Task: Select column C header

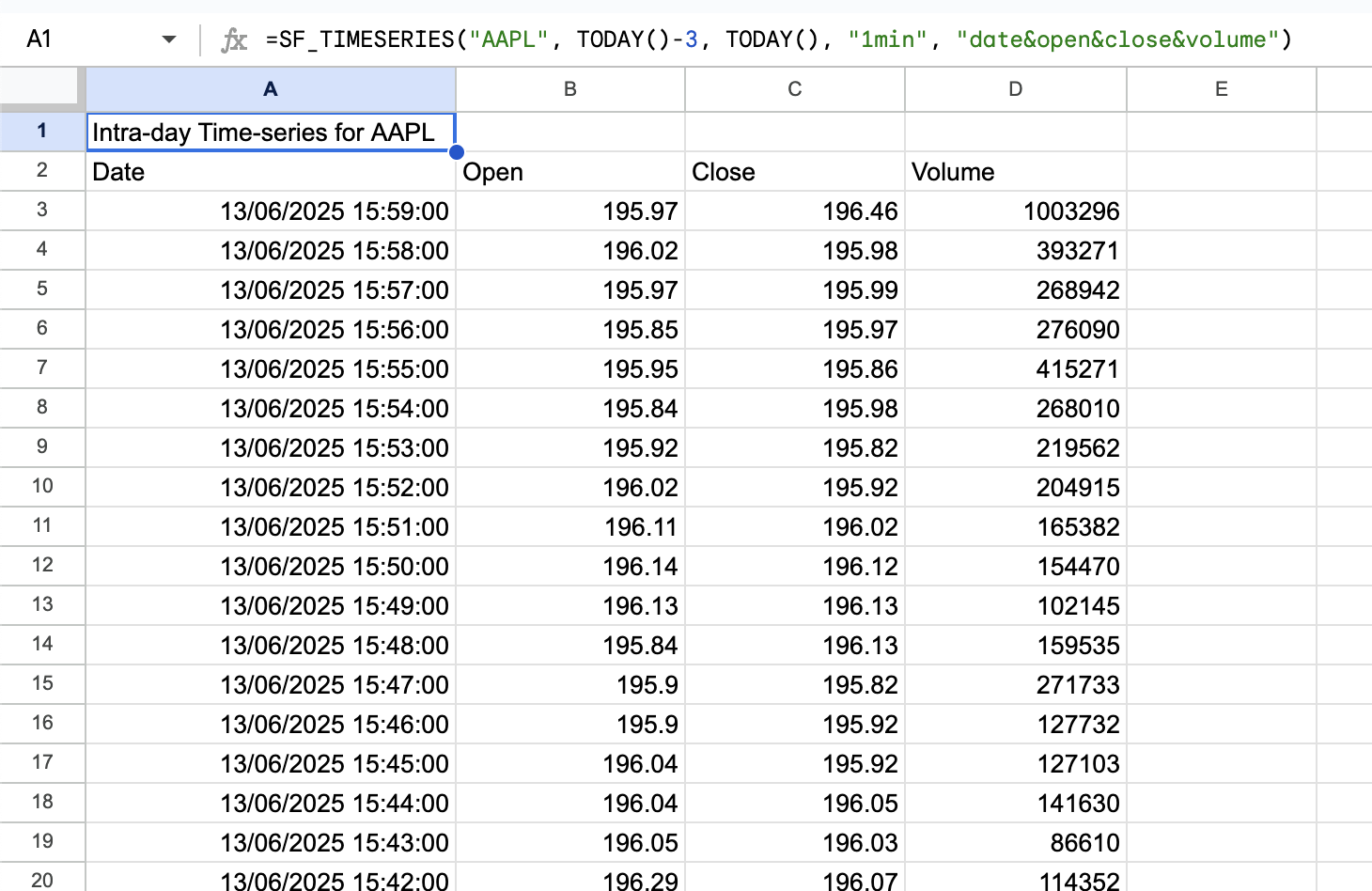Action: click(x=794, y=89)
